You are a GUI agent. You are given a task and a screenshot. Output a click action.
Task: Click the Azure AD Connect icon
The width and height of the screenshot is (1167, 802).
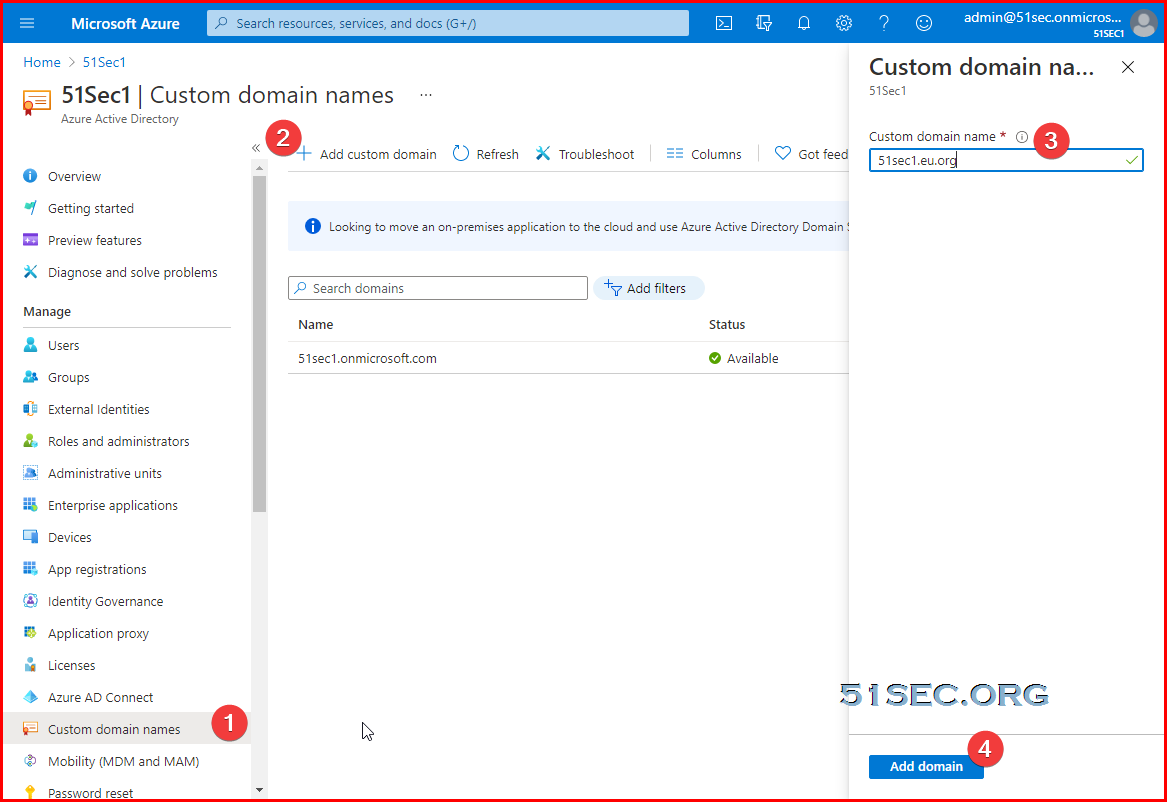pyautogui.click(x=30, y=696)
